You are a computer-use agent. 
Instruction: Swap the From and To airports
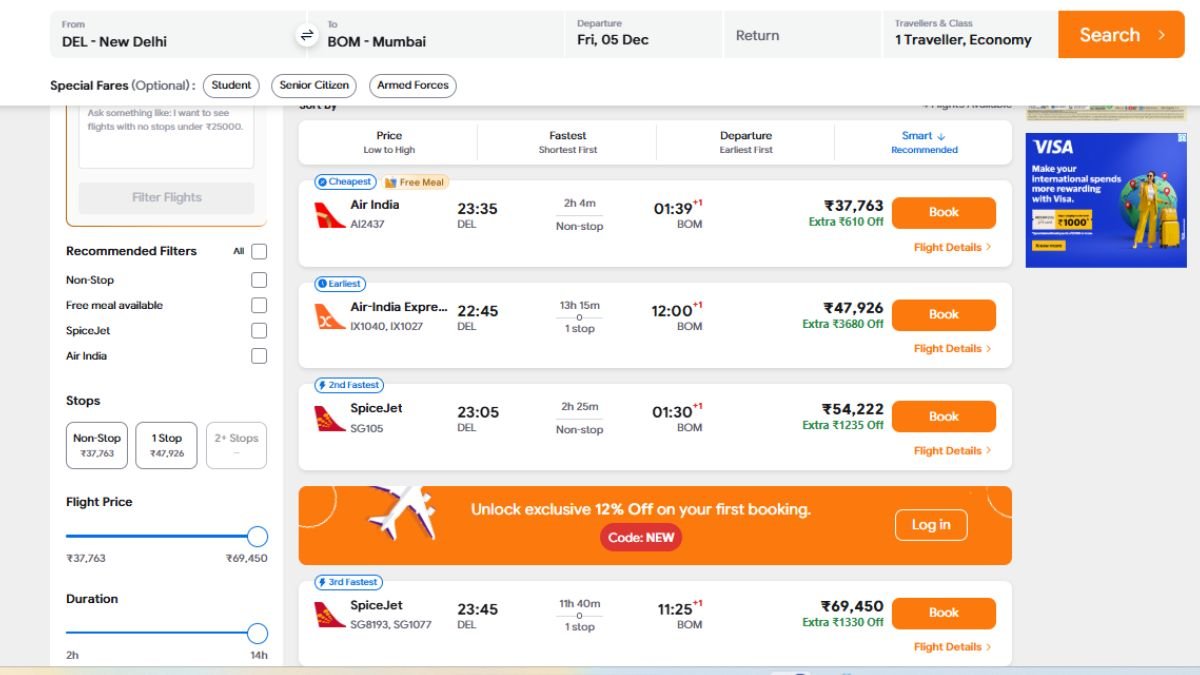[307, 33]
